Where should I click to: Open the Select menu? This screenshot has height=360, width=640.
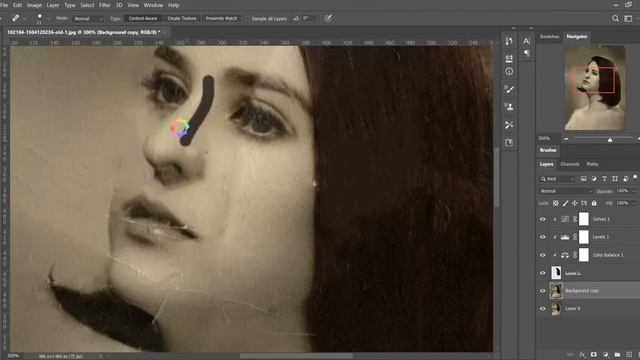coord(87,5)
